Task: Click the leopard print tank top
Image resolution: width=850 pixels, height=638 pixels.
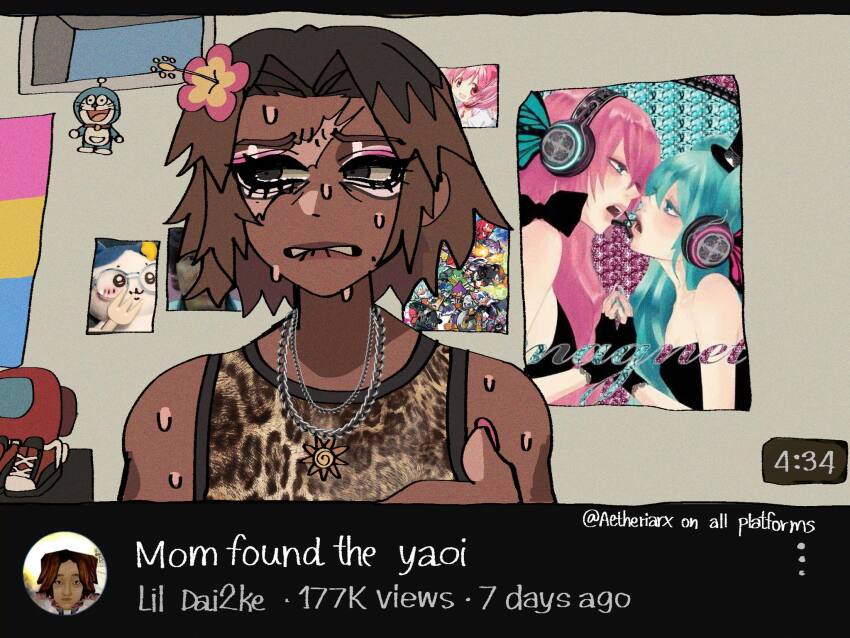Action: 331,423
